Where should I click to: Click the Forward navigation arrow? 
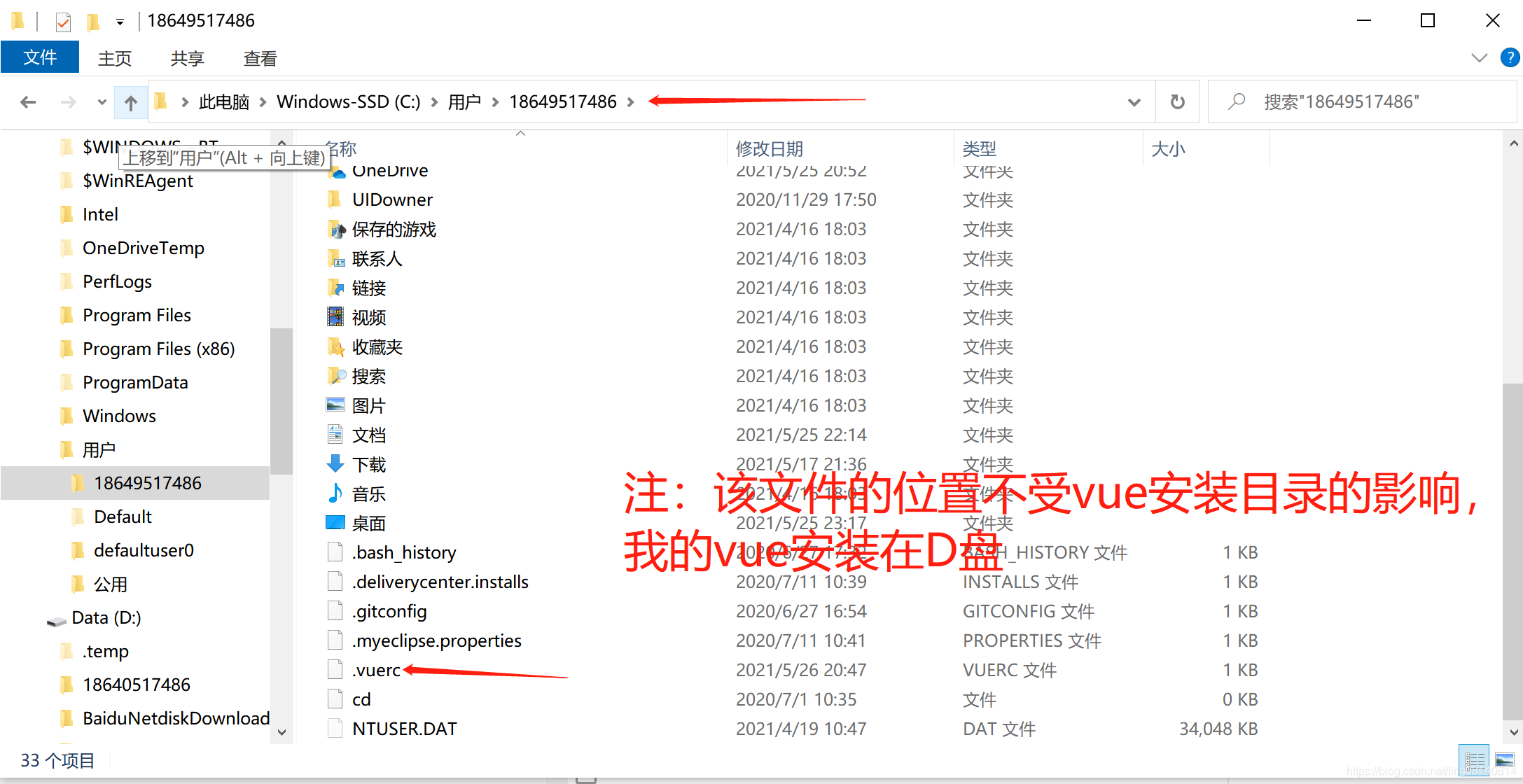(68, 102)
